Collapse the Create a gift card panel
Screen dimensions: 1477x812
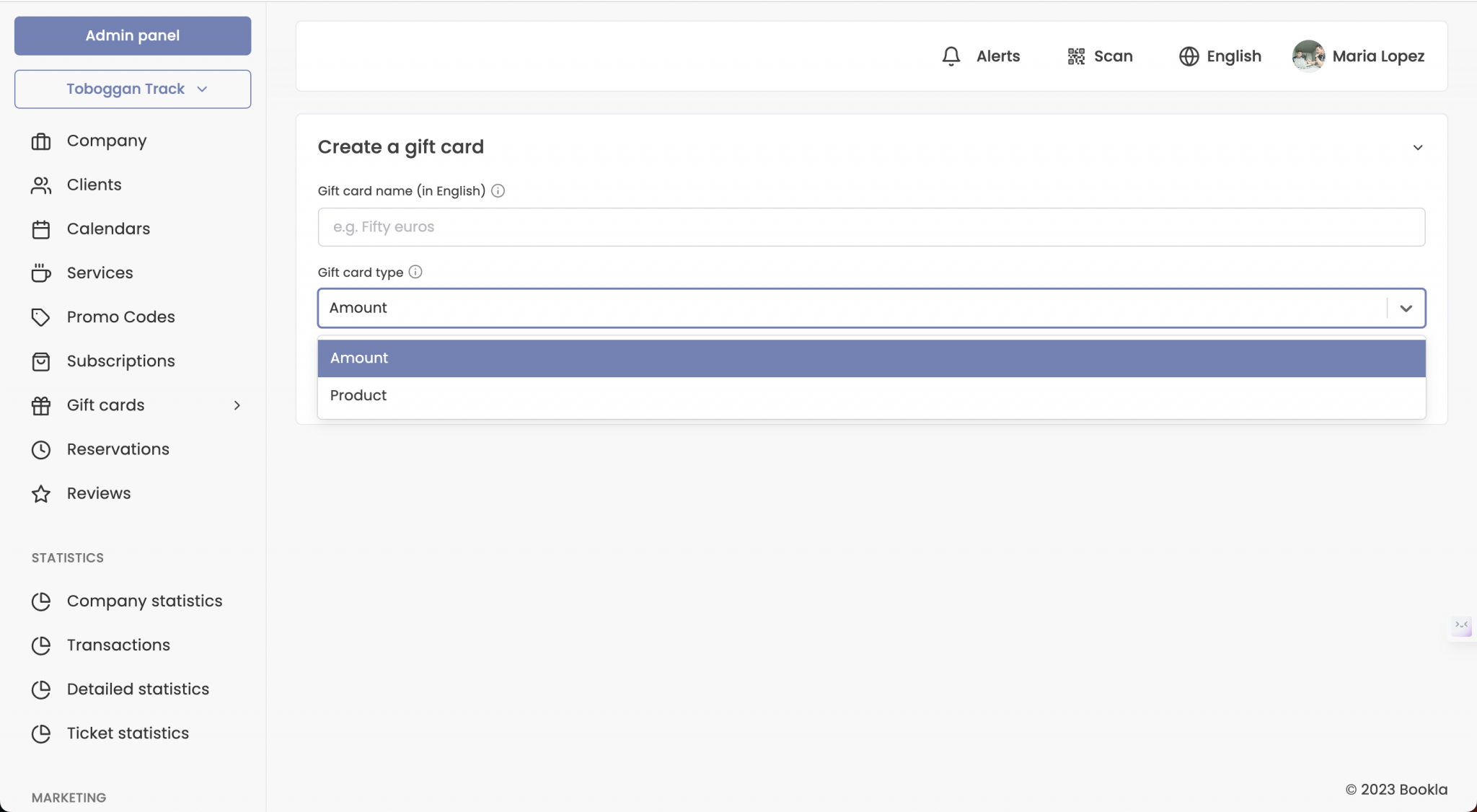pos(1417,148)
